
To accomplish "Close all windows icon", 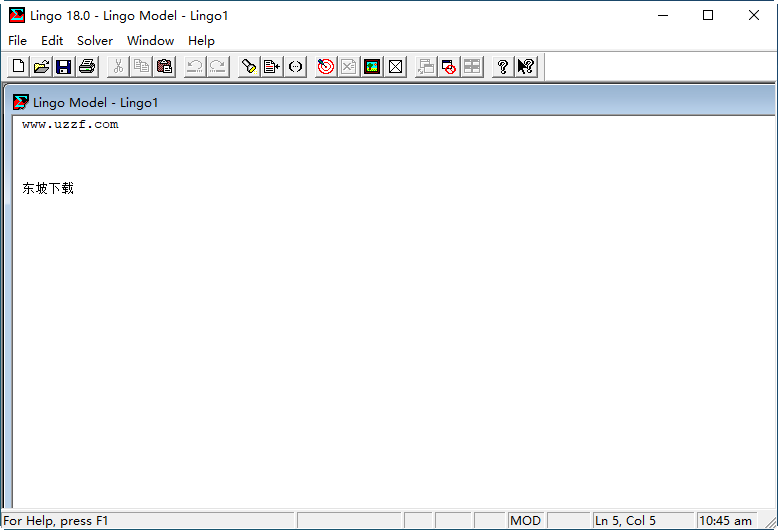I will point(449,66).
